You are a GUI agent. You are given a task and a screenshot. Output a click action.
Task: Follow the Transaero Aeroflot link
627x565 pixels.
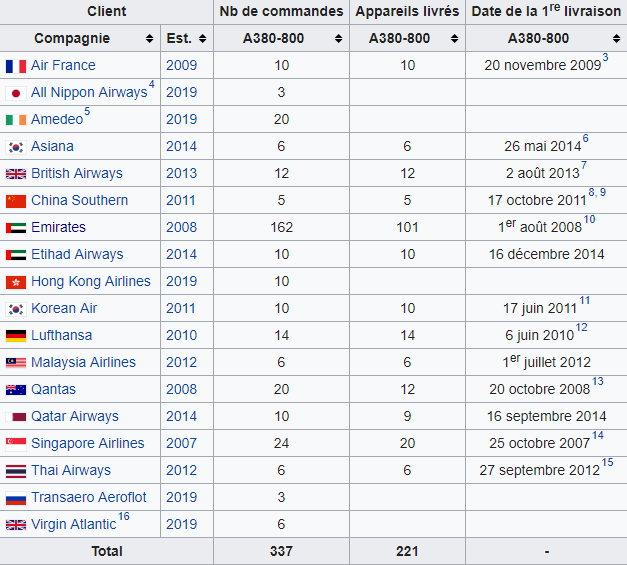point(89,497)
